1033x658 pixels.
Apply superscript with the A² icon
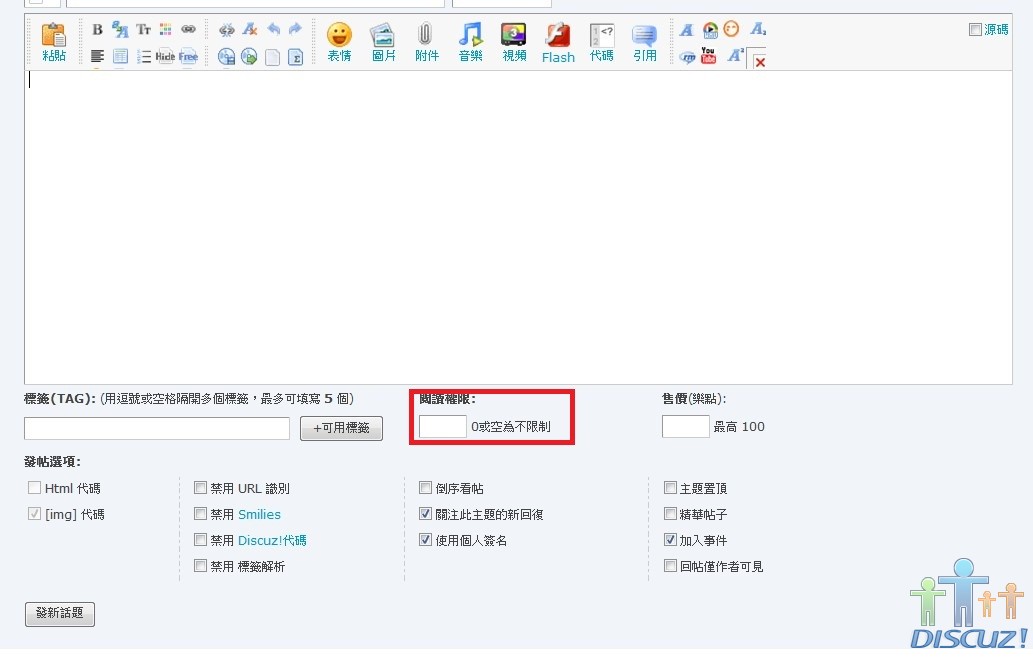pos(735,55)
